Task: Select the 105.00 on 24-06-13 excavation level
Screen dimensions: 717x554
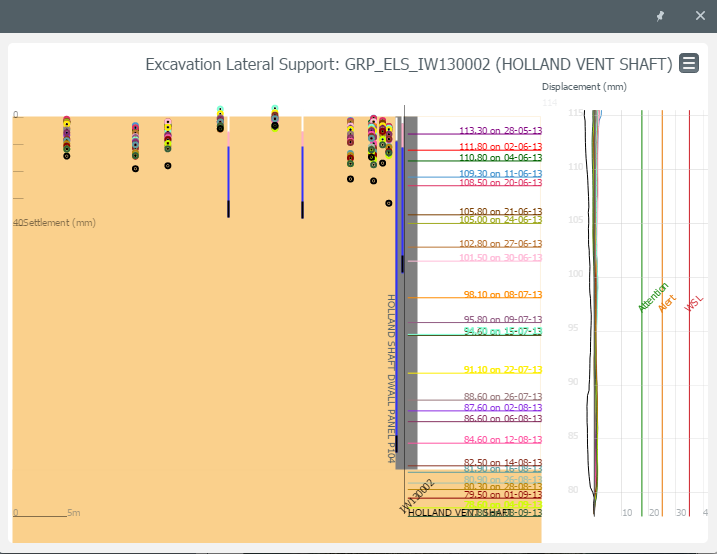Action: [500, 220]
